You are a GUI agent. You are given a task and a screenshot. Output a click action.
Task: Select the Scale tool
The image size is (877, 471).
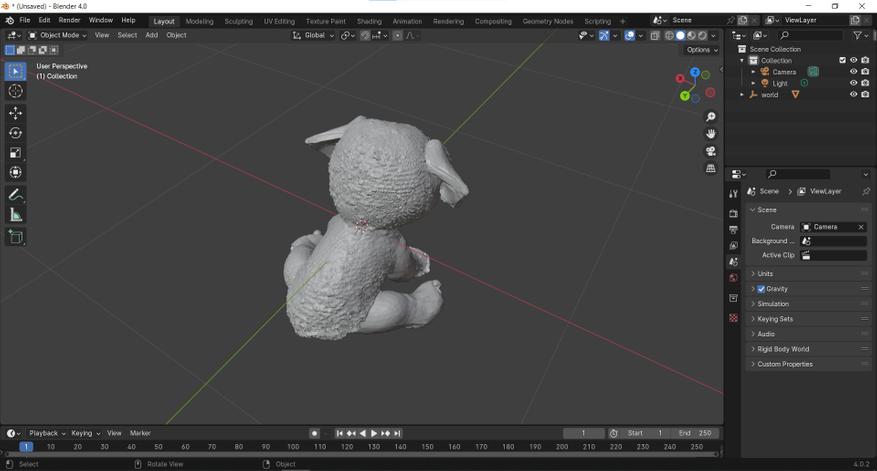coord(15,153)
